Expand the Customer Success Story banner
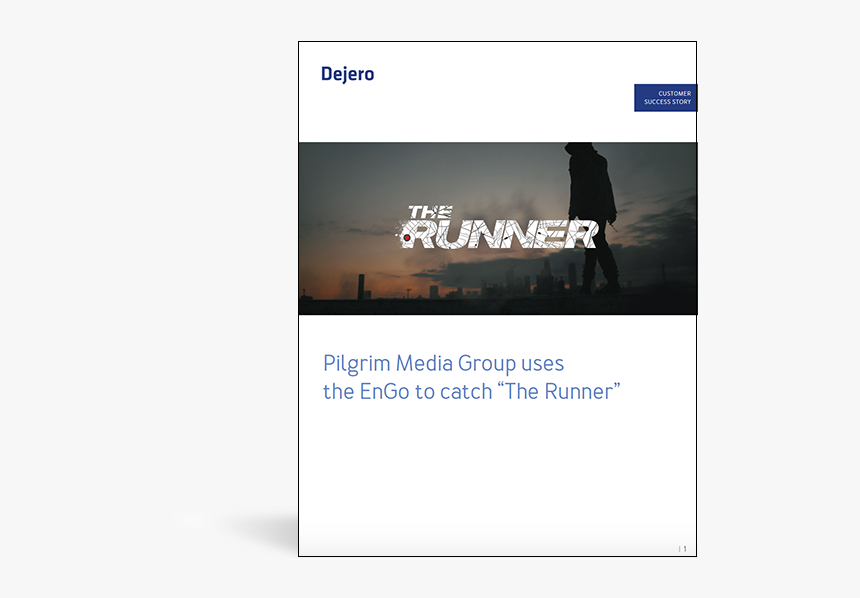The image size is (860, 598). coord(665,97)
